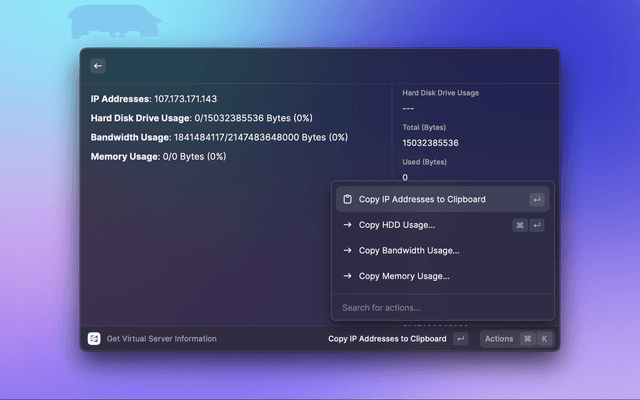The image size is (640, 400).
Task: Open the Copy Bandwidth Usage... submenu
Action: point(409,250)
